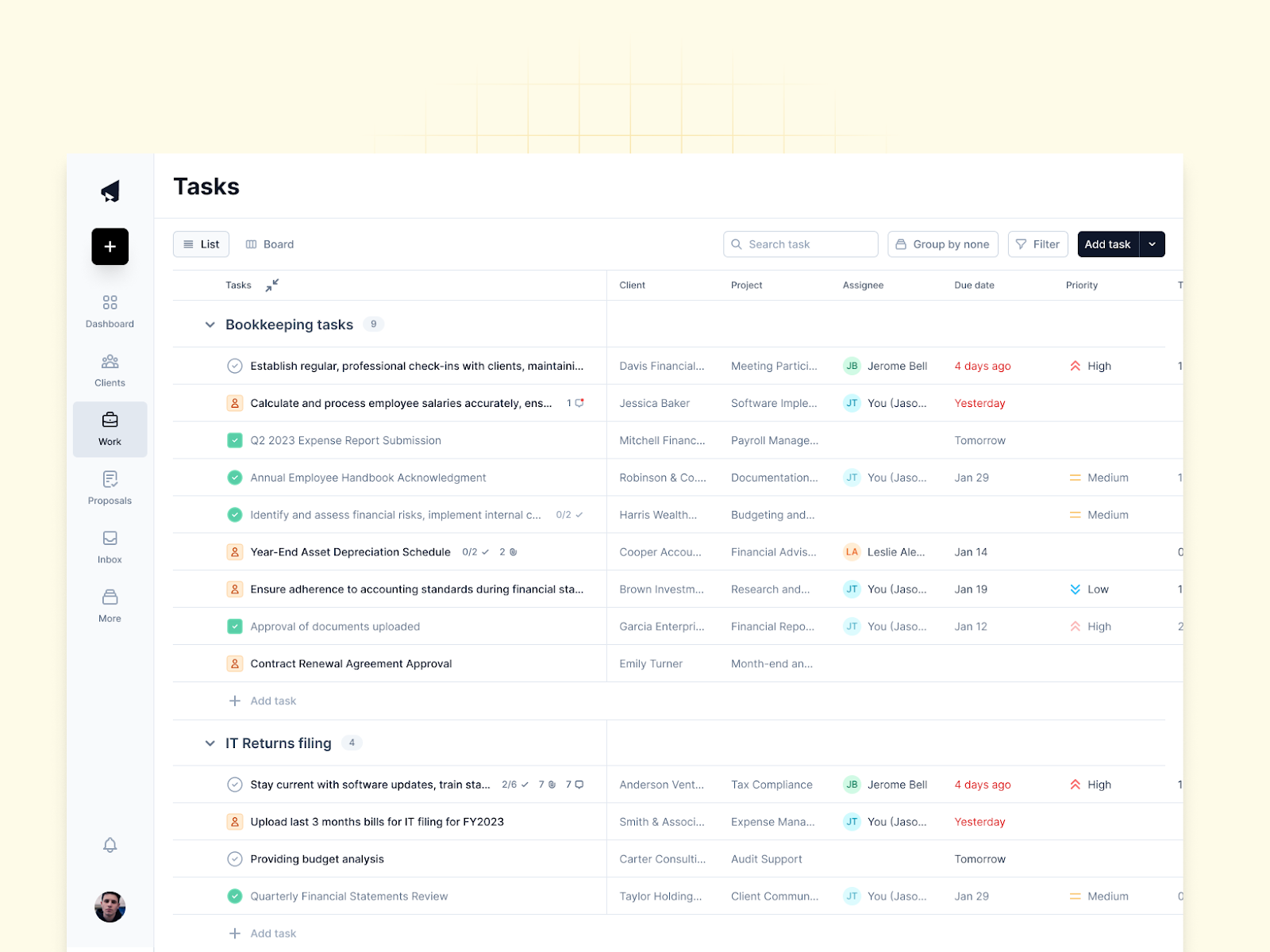
Task: Open notifications via the bell icon
Action: [x=110, y=845]
